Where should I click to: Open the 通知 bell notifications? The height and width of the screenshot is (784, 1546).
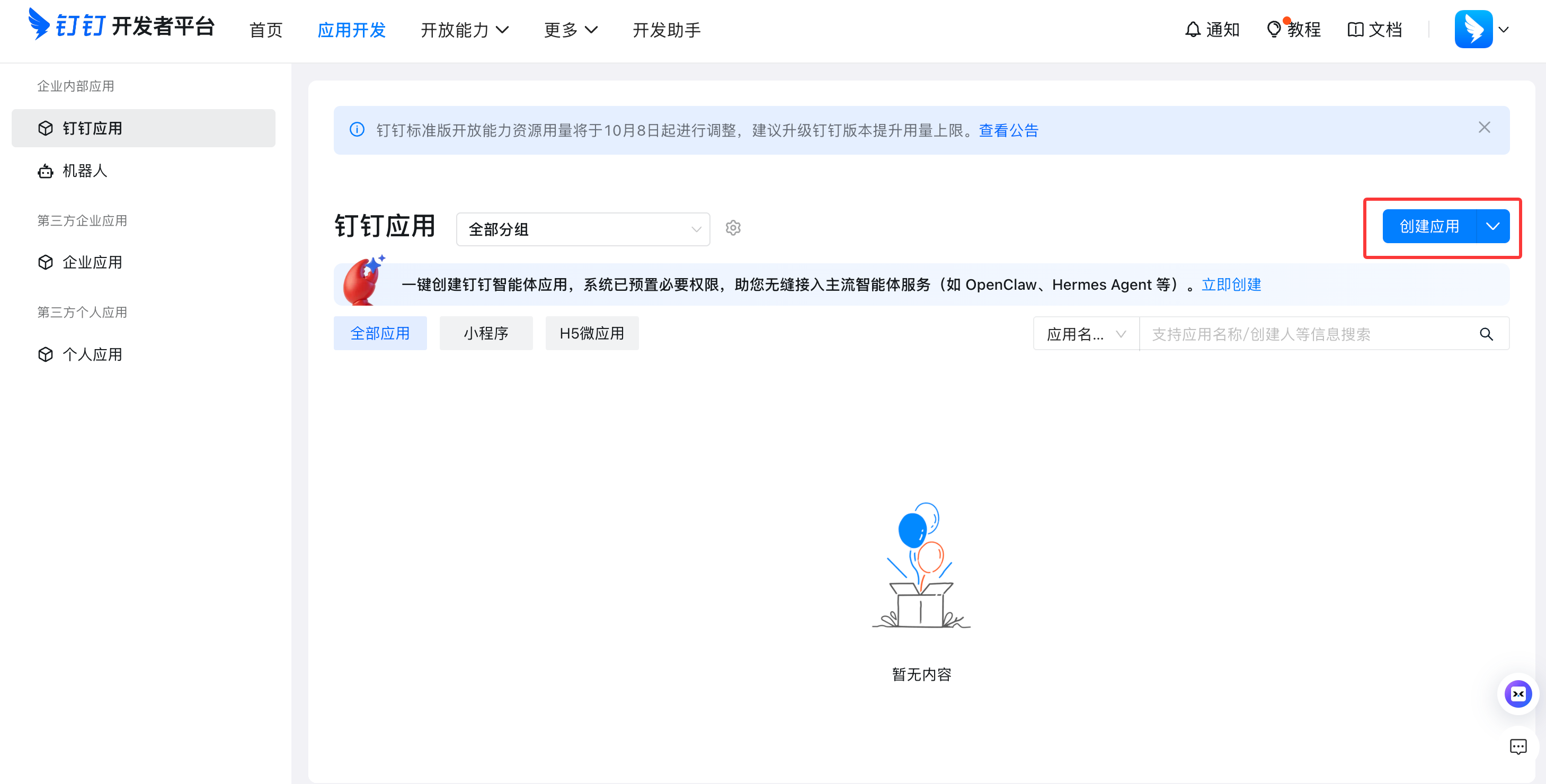pyautogui.click(x=1212, y=29)
